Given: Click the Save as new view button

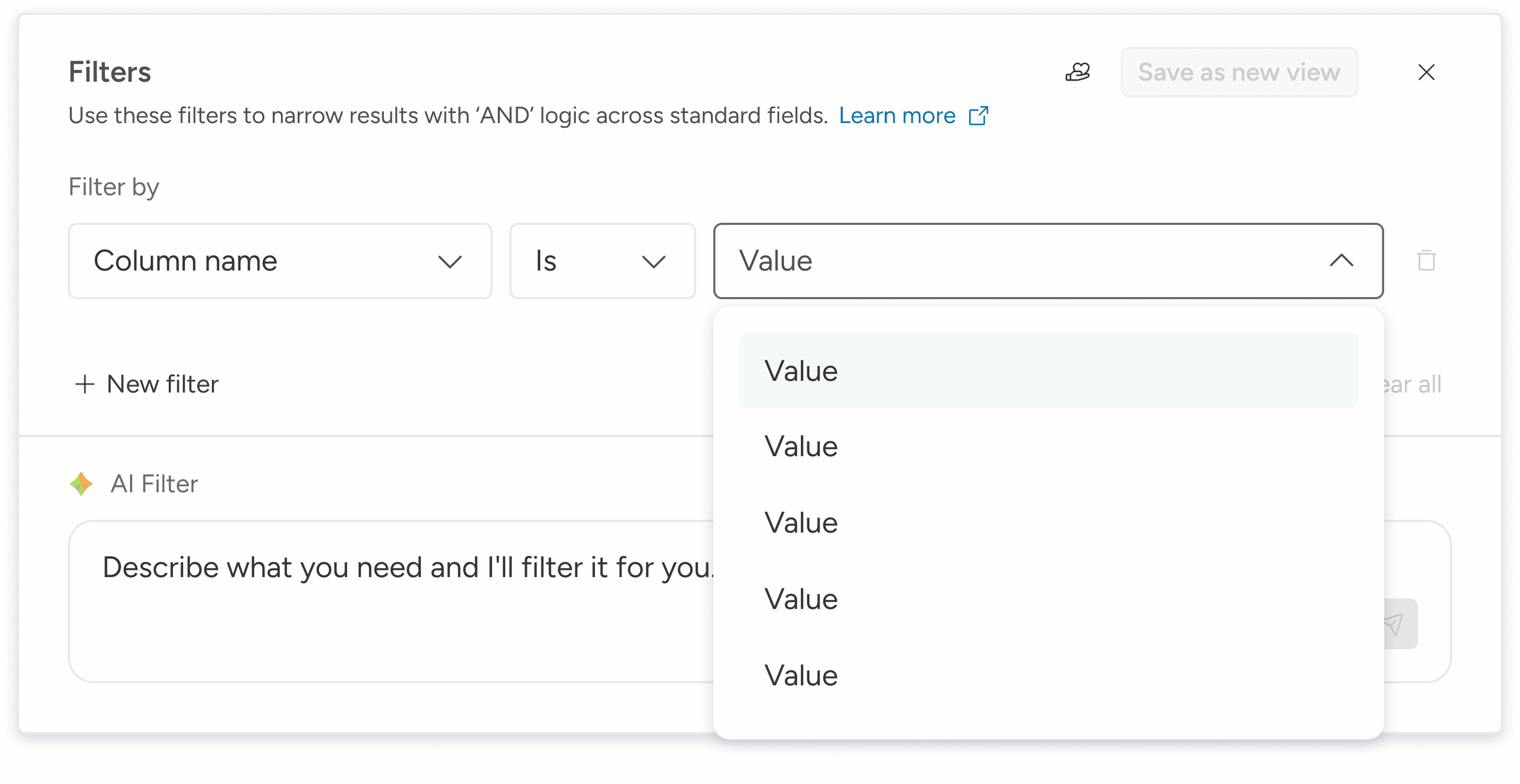Looking at the screenshot, I should coord(1239,72).
